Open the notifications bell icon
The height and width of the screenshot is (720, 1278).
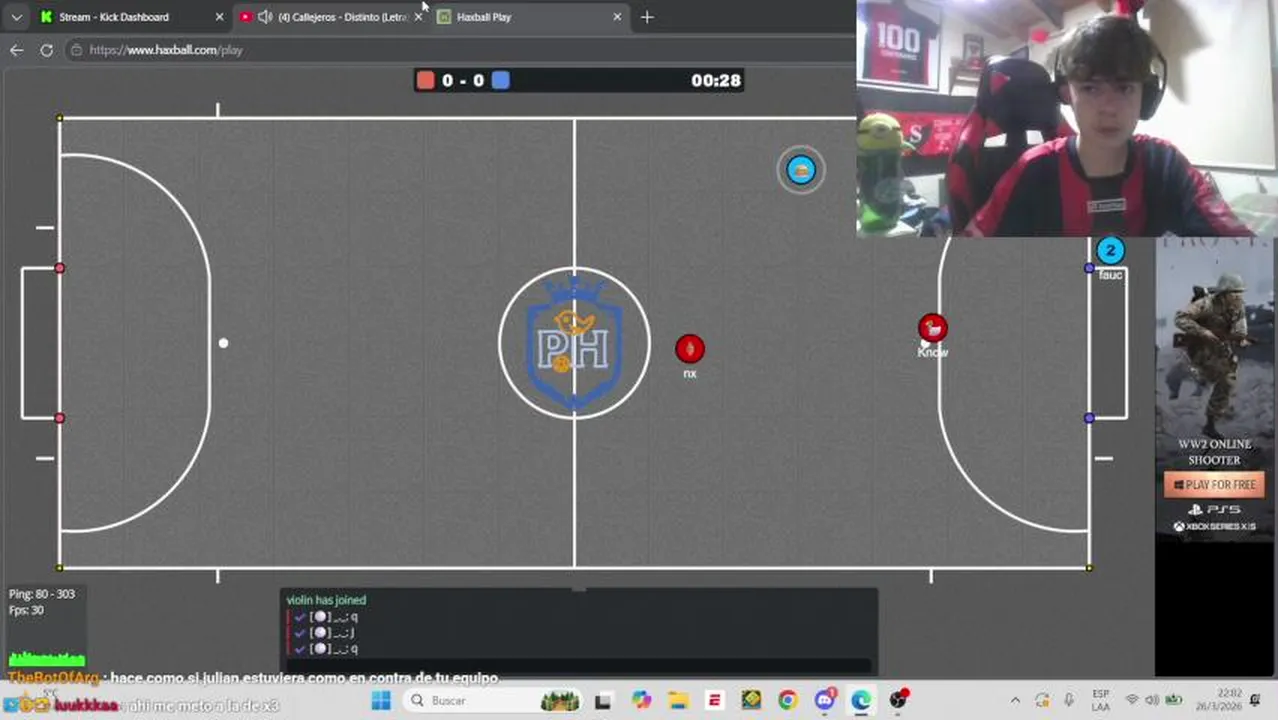point(1255,701)
